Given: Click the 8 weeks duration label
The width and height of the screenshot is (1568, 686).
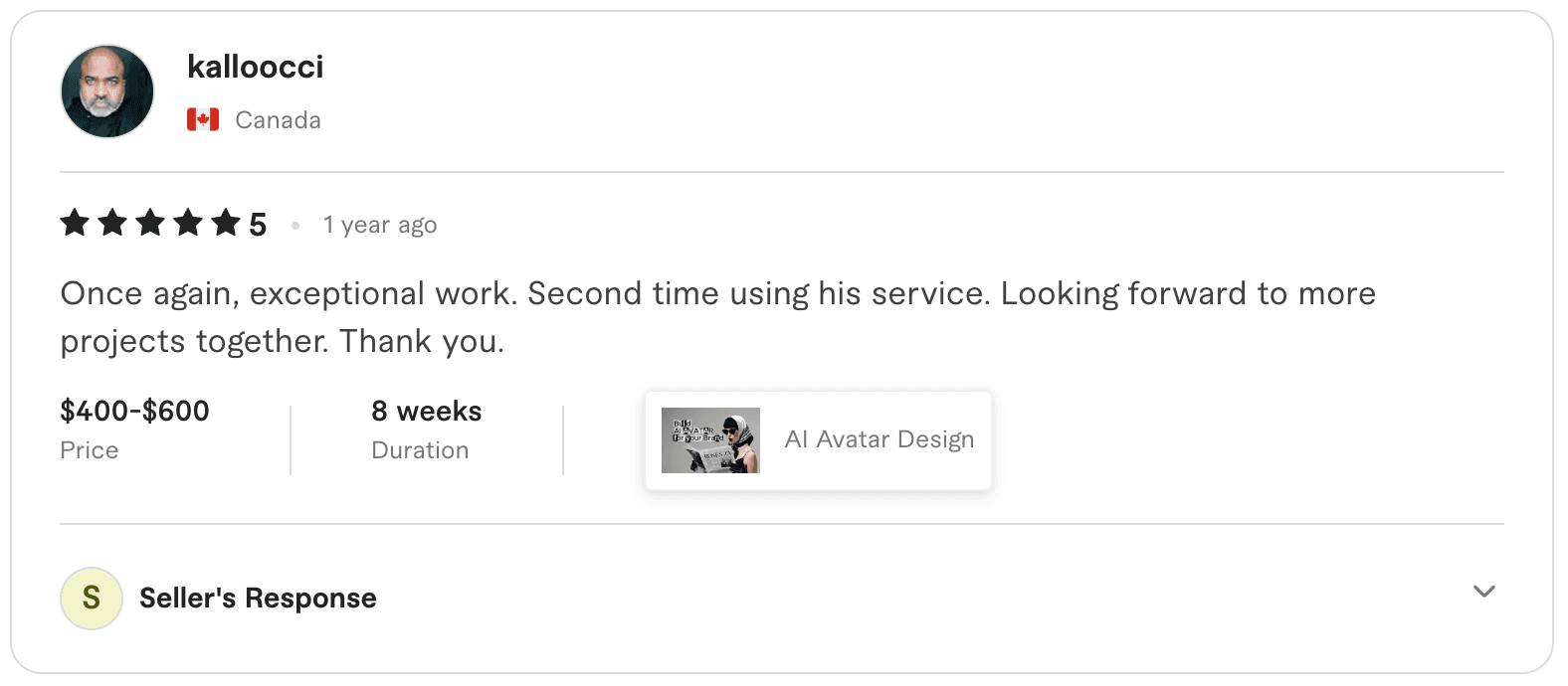Looking at the screenshot, I should click(426, 411).
